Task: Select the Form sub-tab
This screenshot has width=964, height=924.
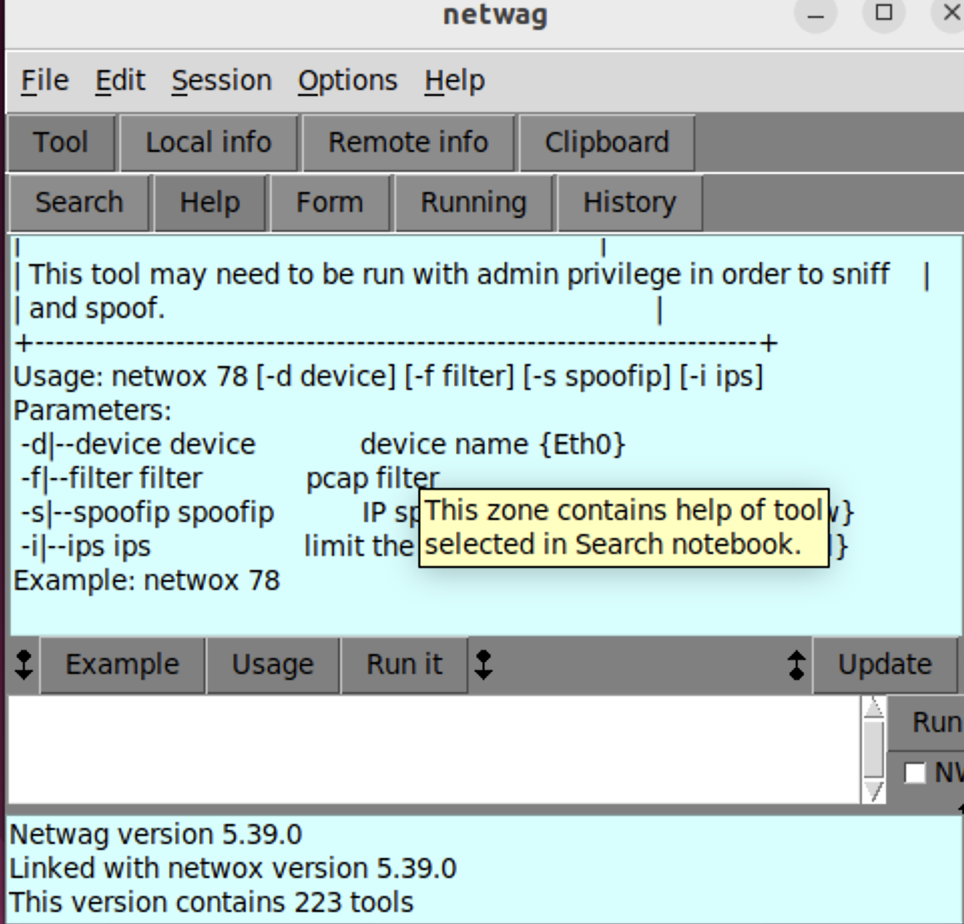Action: pyautogui.click(x=330, y=202)
